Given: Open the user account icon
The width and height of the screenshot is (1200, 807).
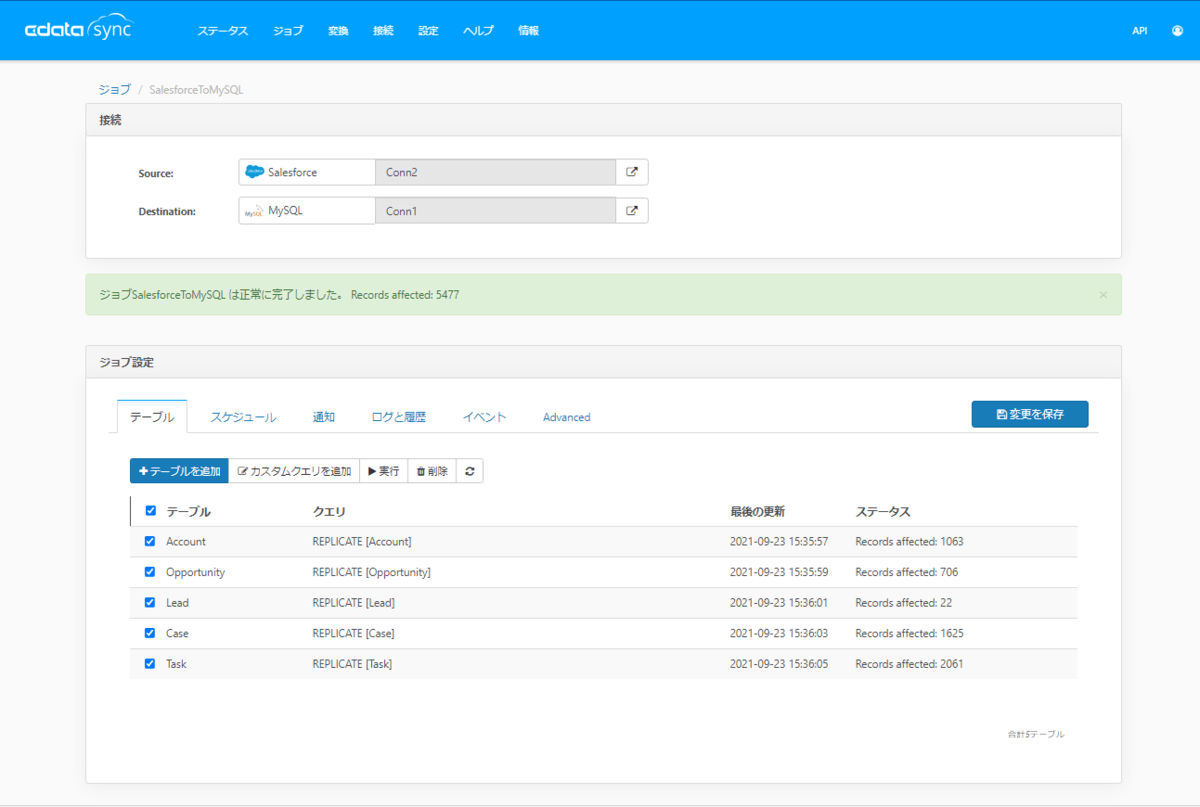Looking at the screenshot, I should click(x=1176, y=31).
